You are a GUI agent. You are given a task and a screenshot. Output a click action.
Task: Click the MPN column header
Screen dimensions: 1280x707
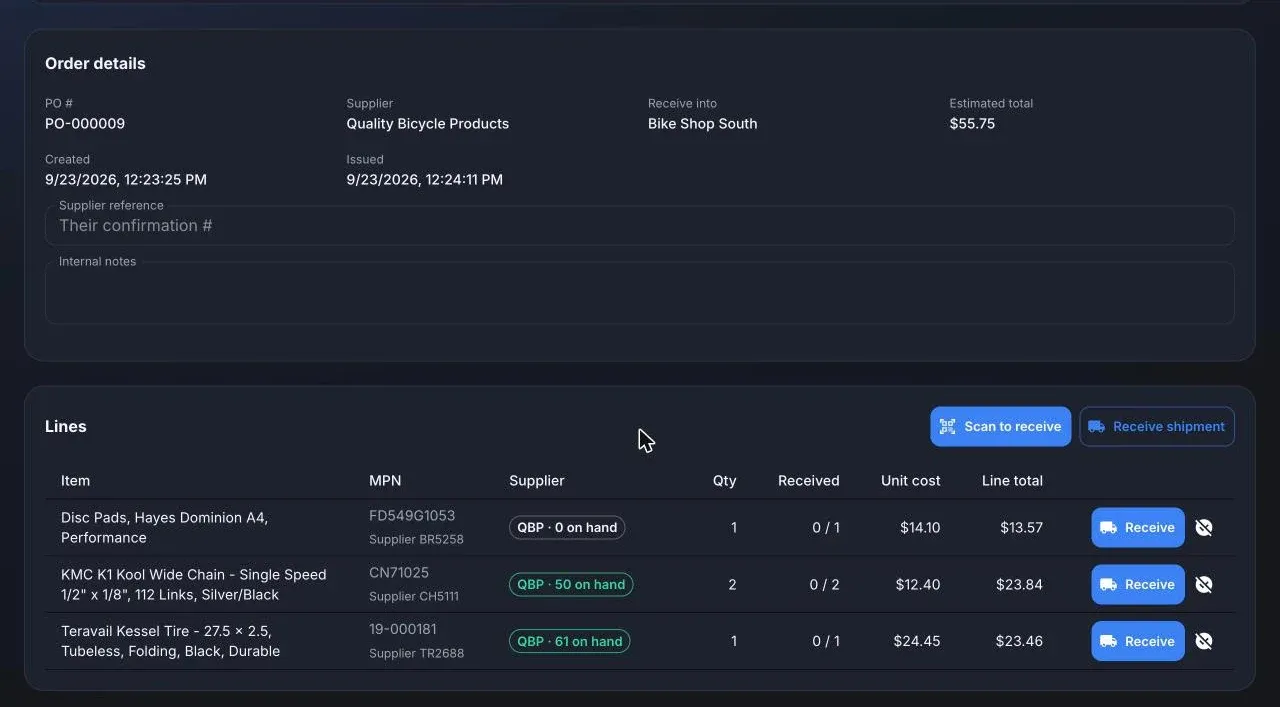385,480
